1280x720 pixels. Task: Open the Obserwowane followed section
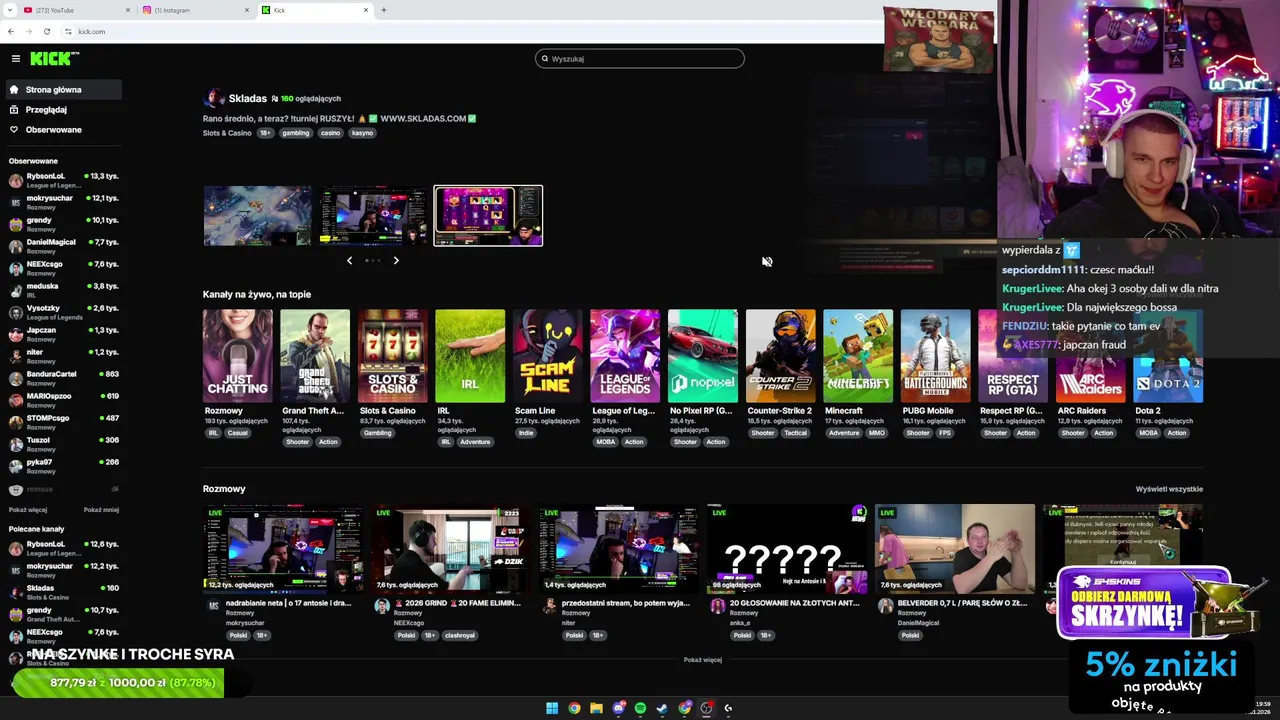click(63, 129)
